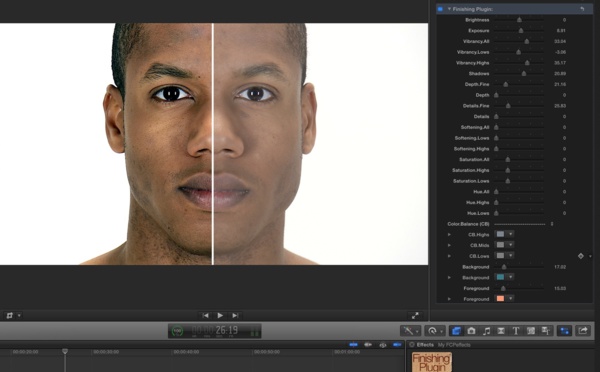Click the Background amount slider handle
The width and height of the screenshot is (600, 372).
(x=504, y=267)
